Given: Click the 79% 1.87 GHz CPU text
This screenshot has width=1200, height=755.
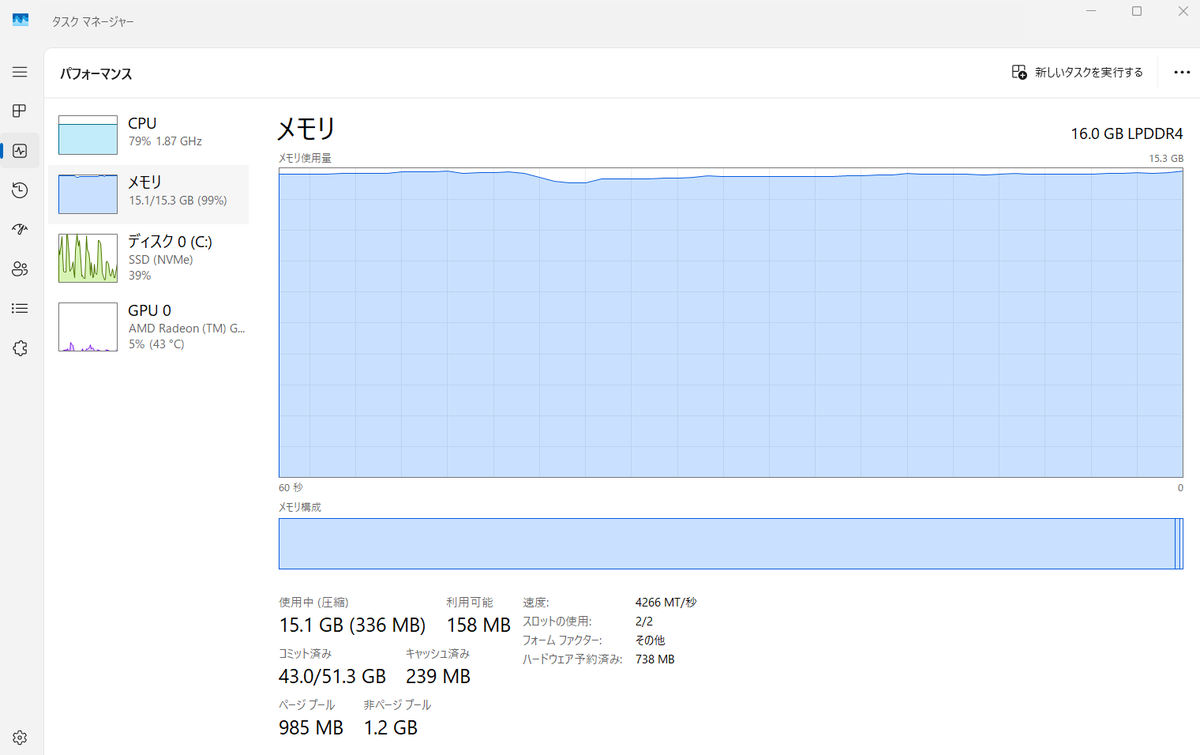Looking at the screenshot, I should pyautogui.click(x=165, y=142).
